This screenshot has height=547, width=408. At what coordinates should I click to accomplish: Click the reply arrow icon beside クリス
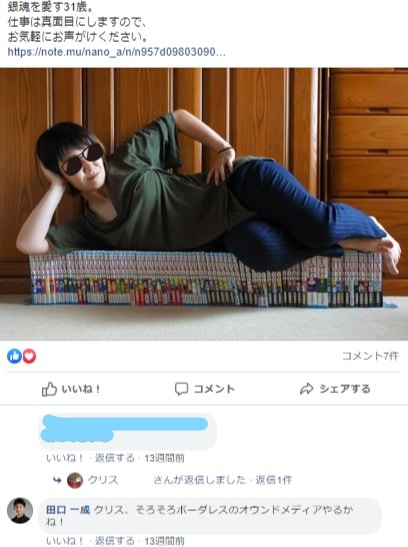(x=57, y=480)
